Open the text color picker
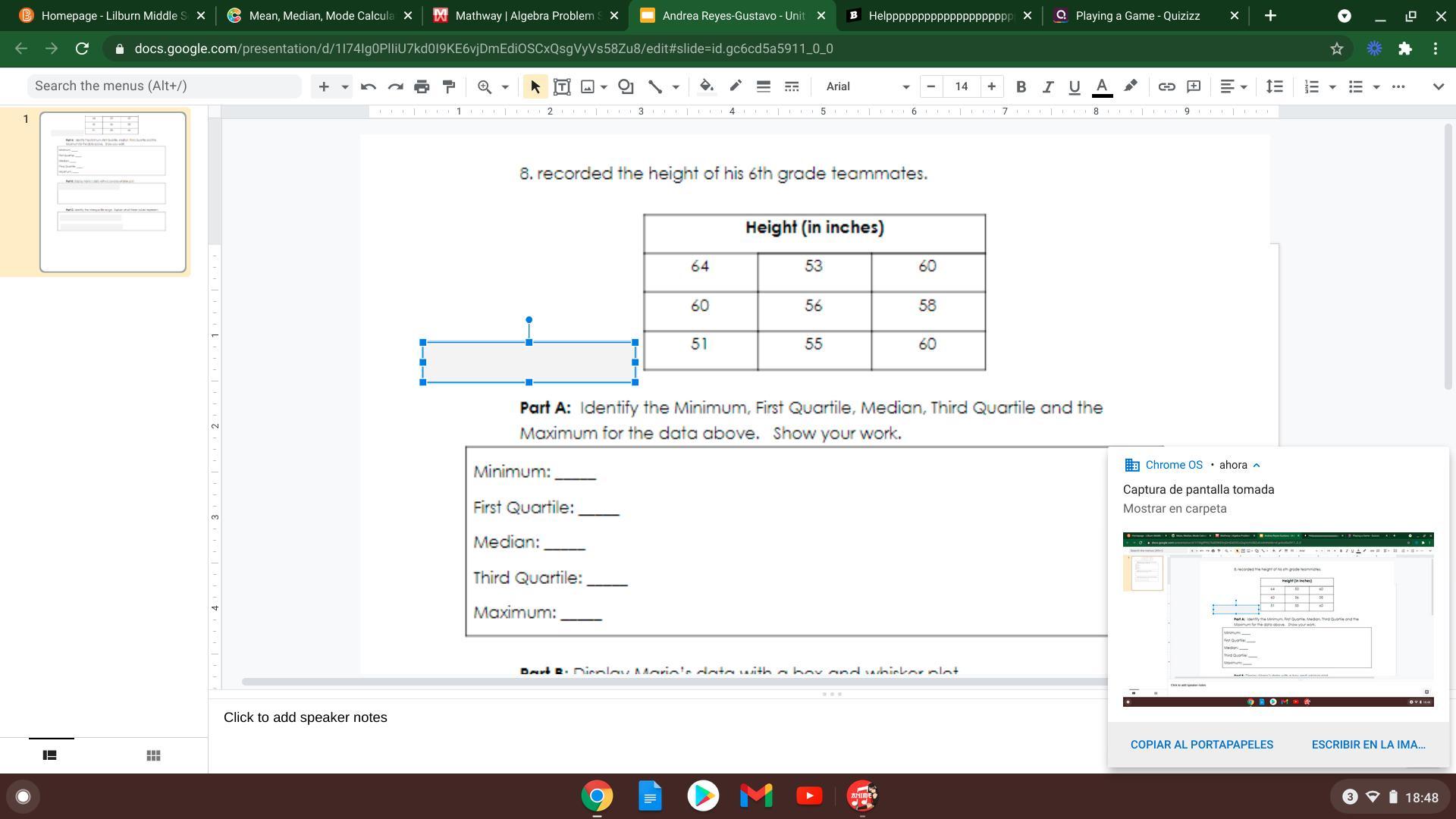This screenshot has height=819, width=1456. [1102, 86]
